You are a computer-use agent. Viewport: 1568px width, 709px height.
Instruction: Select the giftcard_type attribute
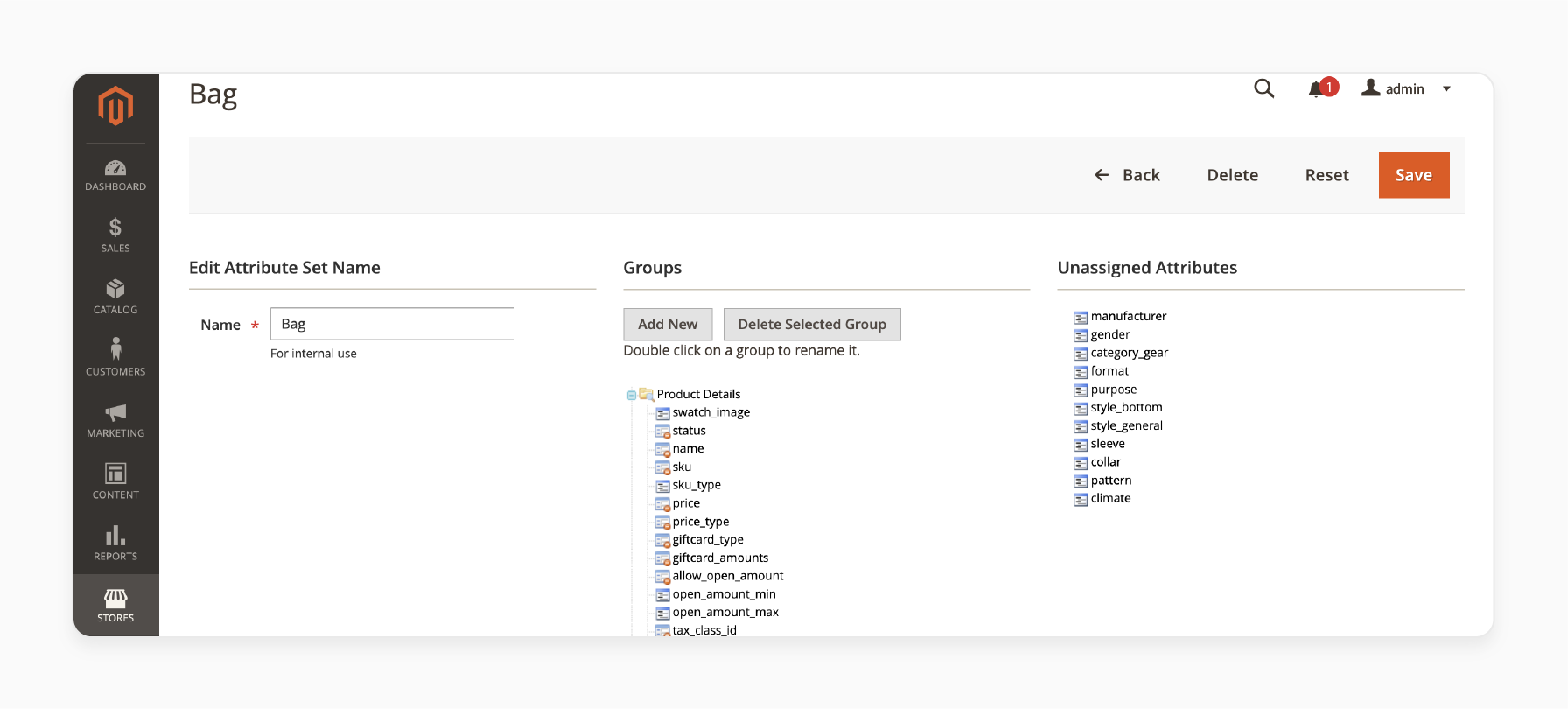[x=707, y=540]
